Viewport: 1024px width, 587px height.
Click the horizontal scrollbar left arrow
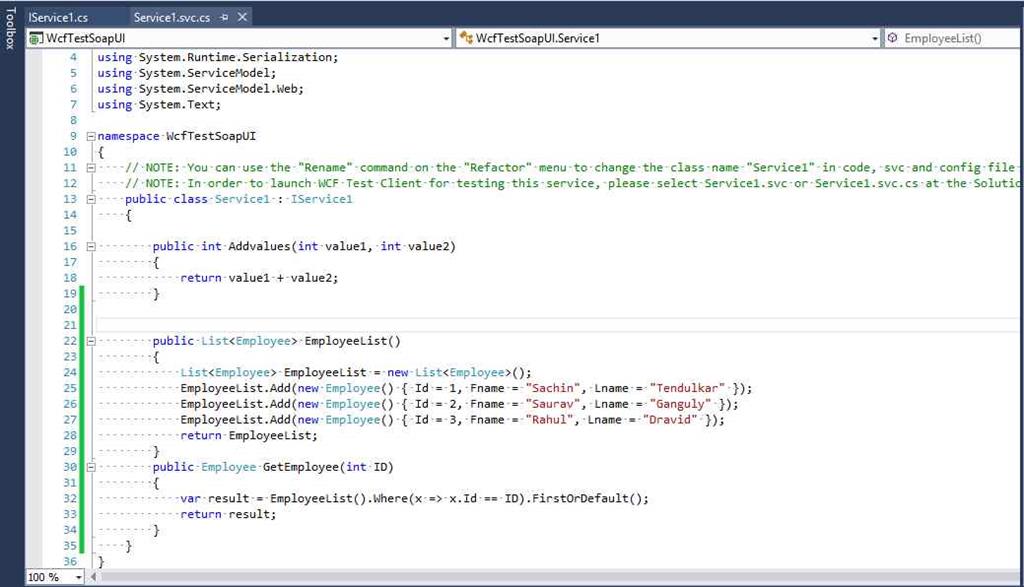96,577
